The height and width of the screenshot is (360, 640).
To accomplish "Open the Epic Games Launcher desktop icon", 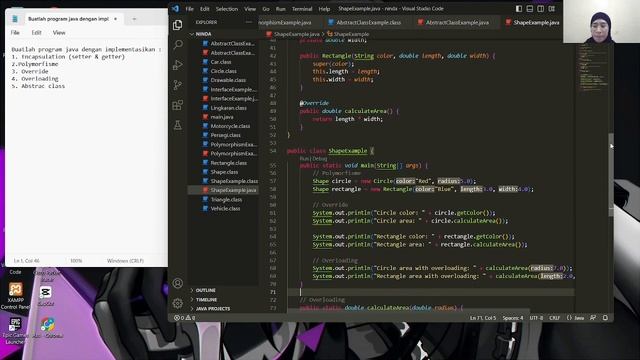I will [15, 331].
